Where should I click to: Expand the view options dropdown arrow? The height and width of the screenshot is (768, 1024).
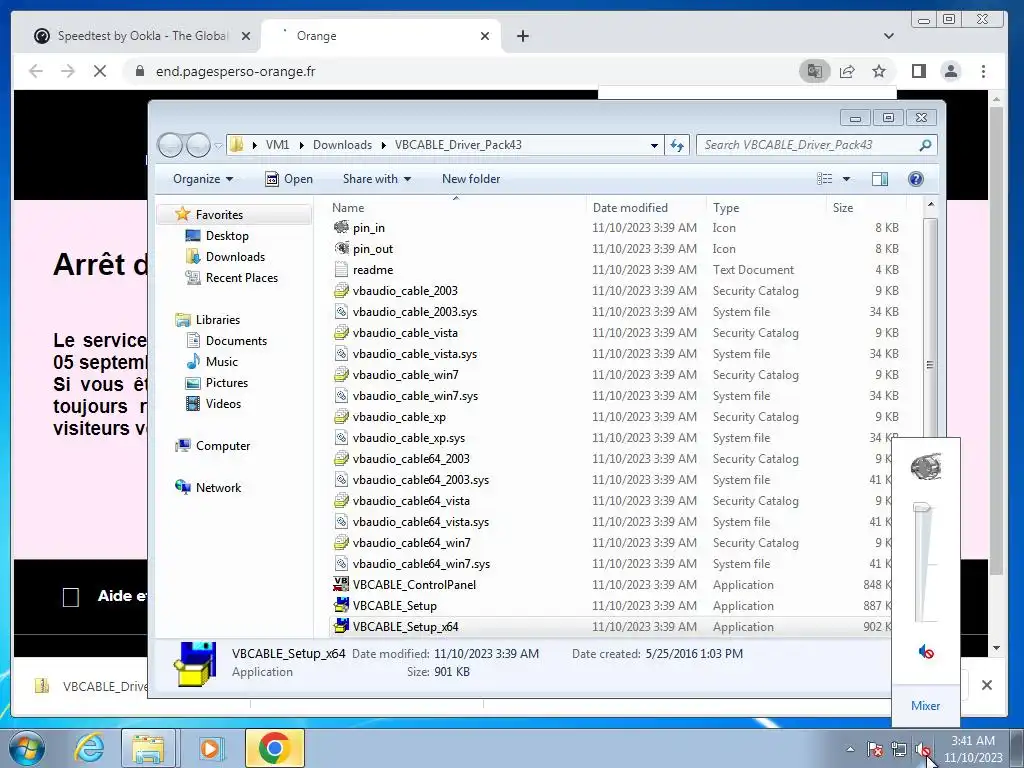tap(846, 179)
